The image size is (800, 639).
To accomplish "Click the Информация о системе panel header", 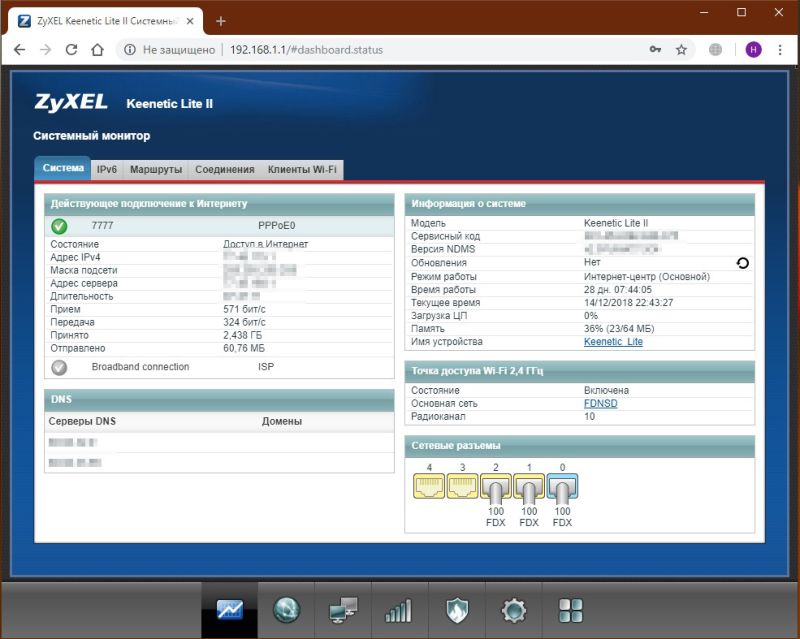I will point(580,204).
